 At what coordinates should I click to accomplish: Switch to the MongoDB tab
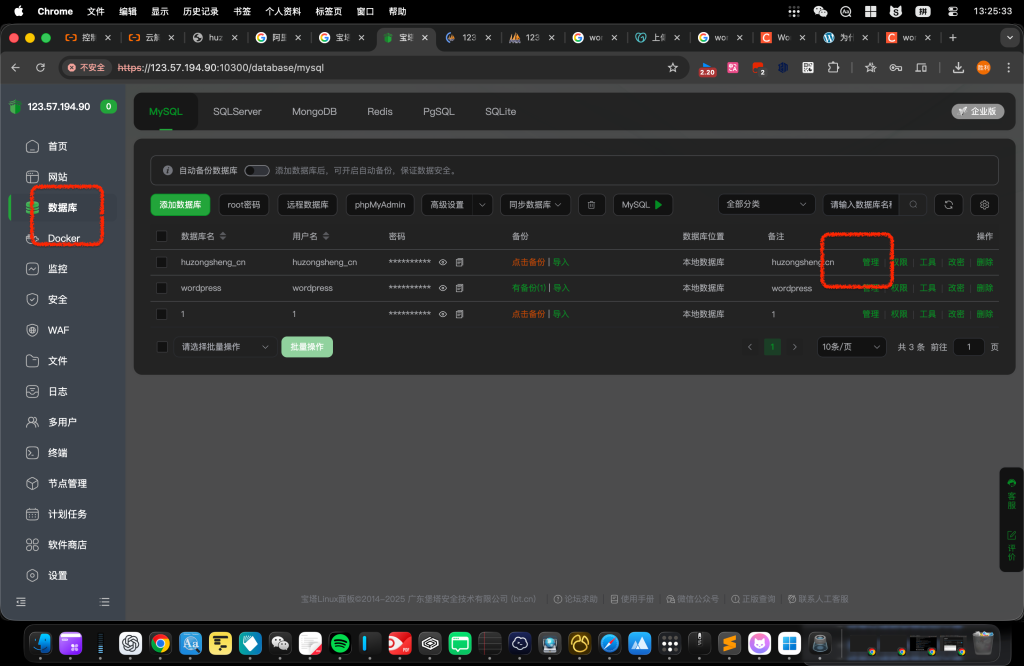pos(314,112)
